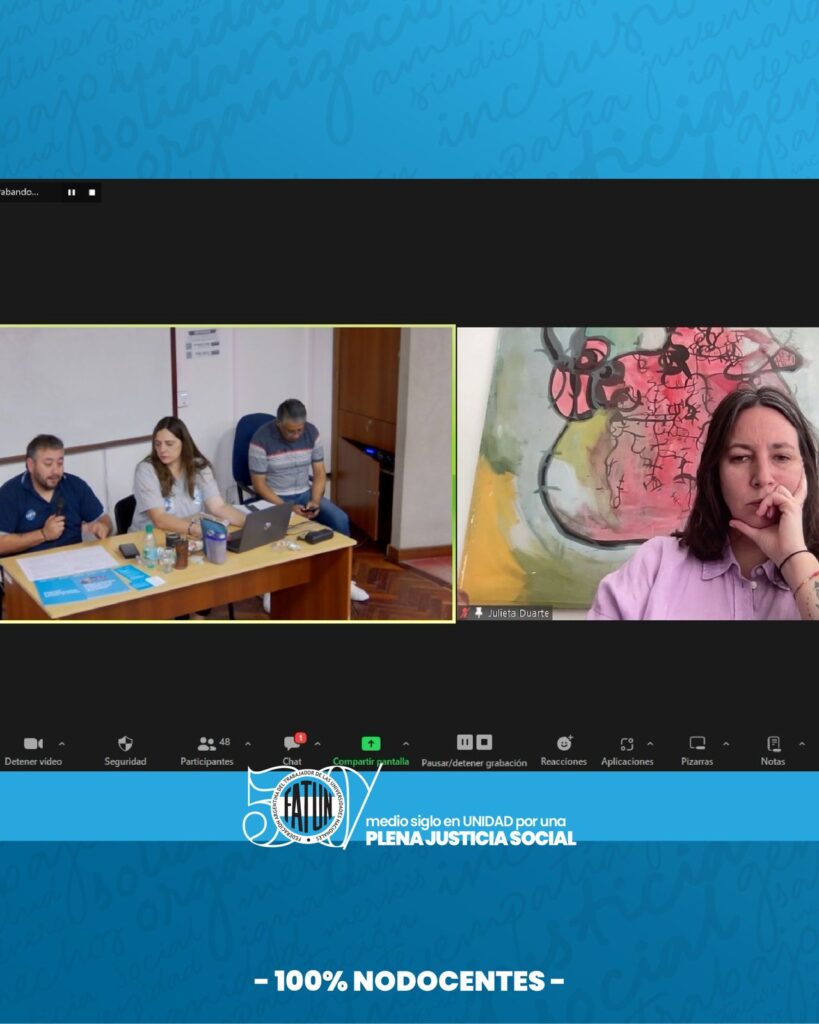The width and height of the screenshot is (819, 1024).
Task: Expand video options arrow beside Detener video
Action: tap(62, 744)
